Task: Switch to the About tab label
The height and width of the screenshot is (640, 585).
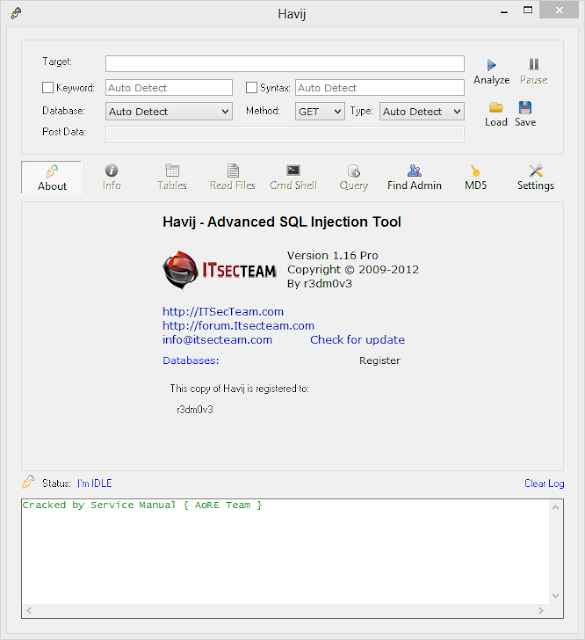Action: click(52, 186)
